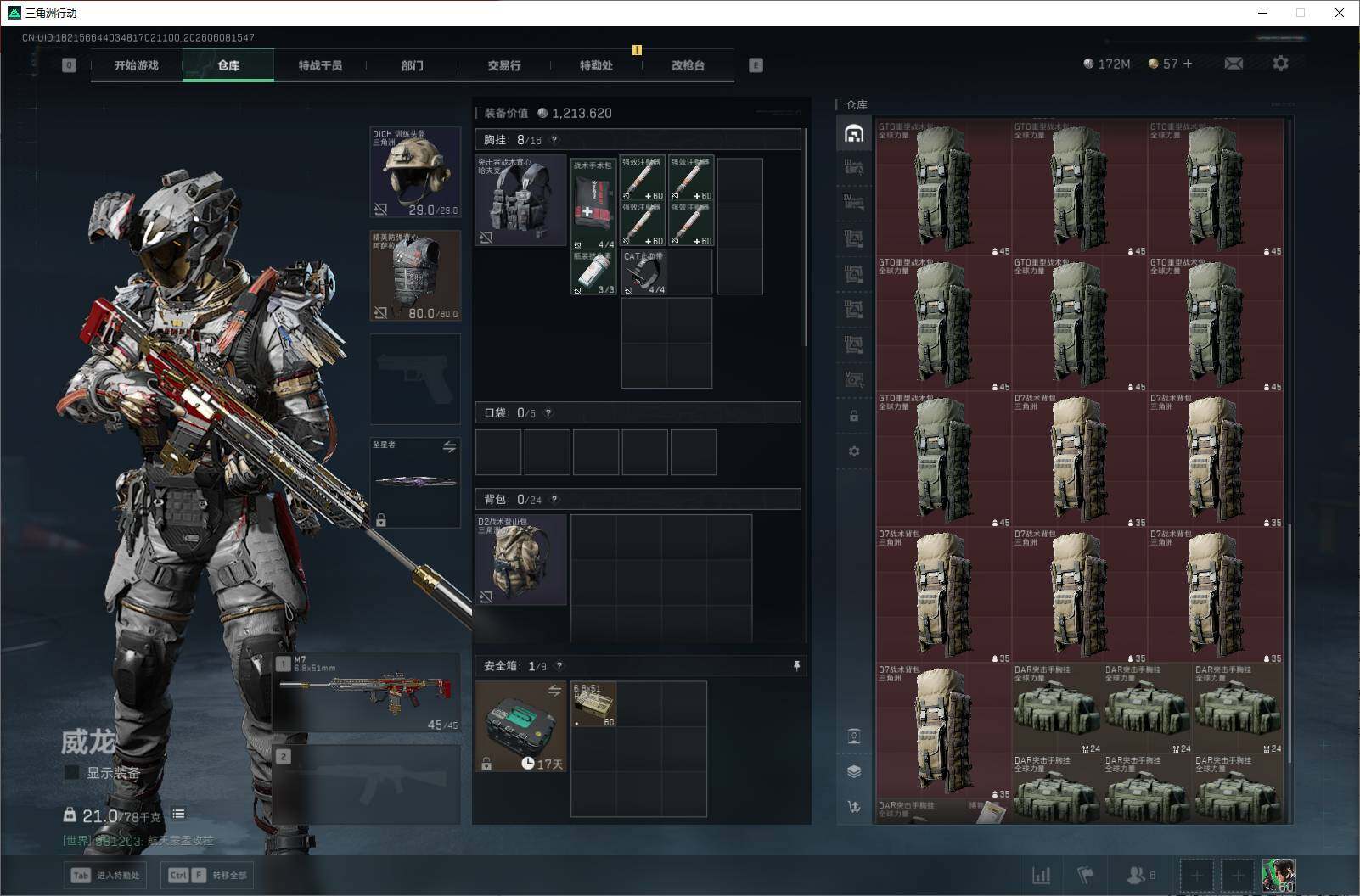Open the 开始游戏 tab
This screenshot has width=1360, height=896.
click(x=137, y=65)
